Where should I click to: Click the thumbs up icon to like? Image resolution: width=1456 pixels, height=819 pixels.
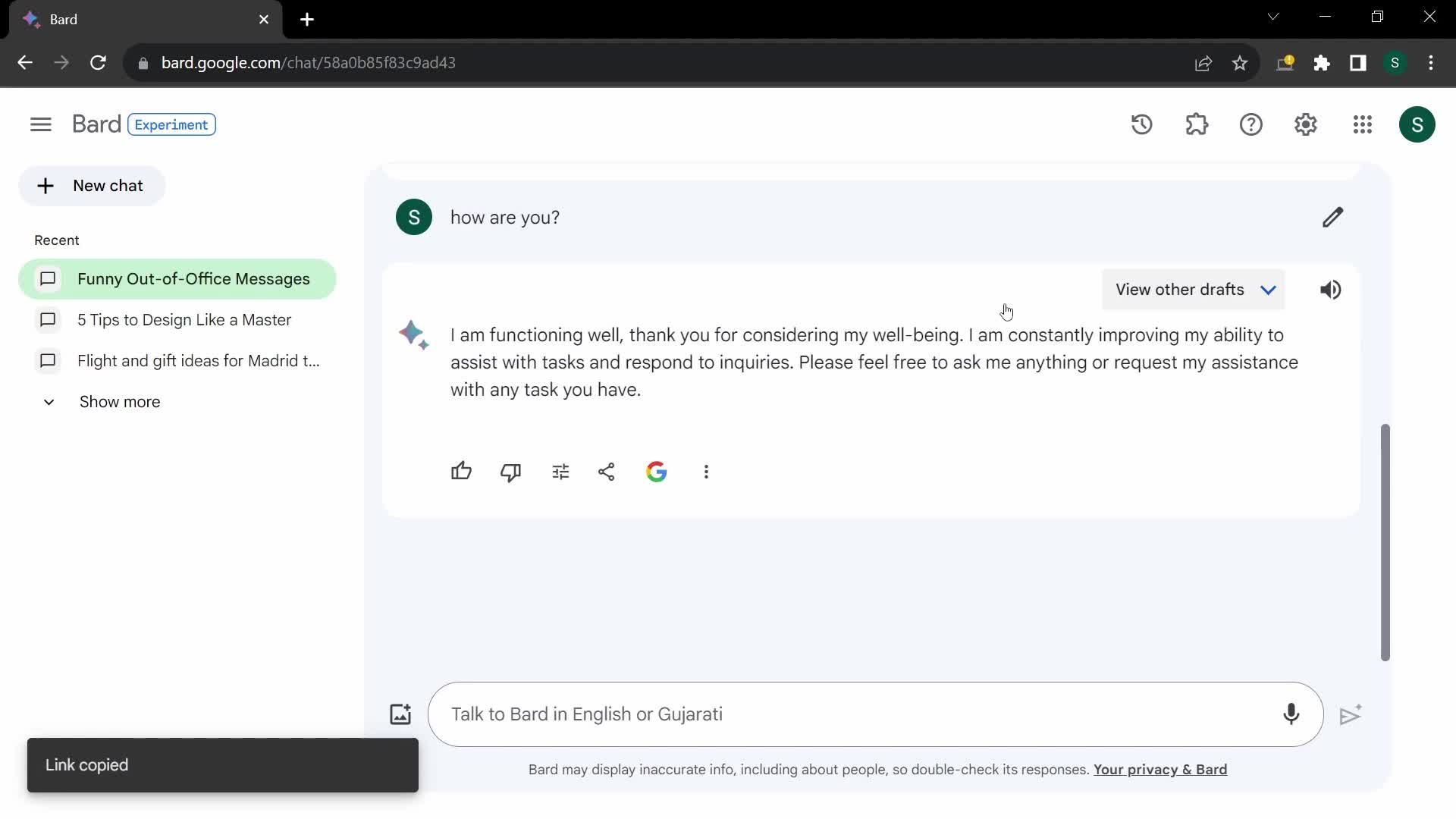pos(461,471)
